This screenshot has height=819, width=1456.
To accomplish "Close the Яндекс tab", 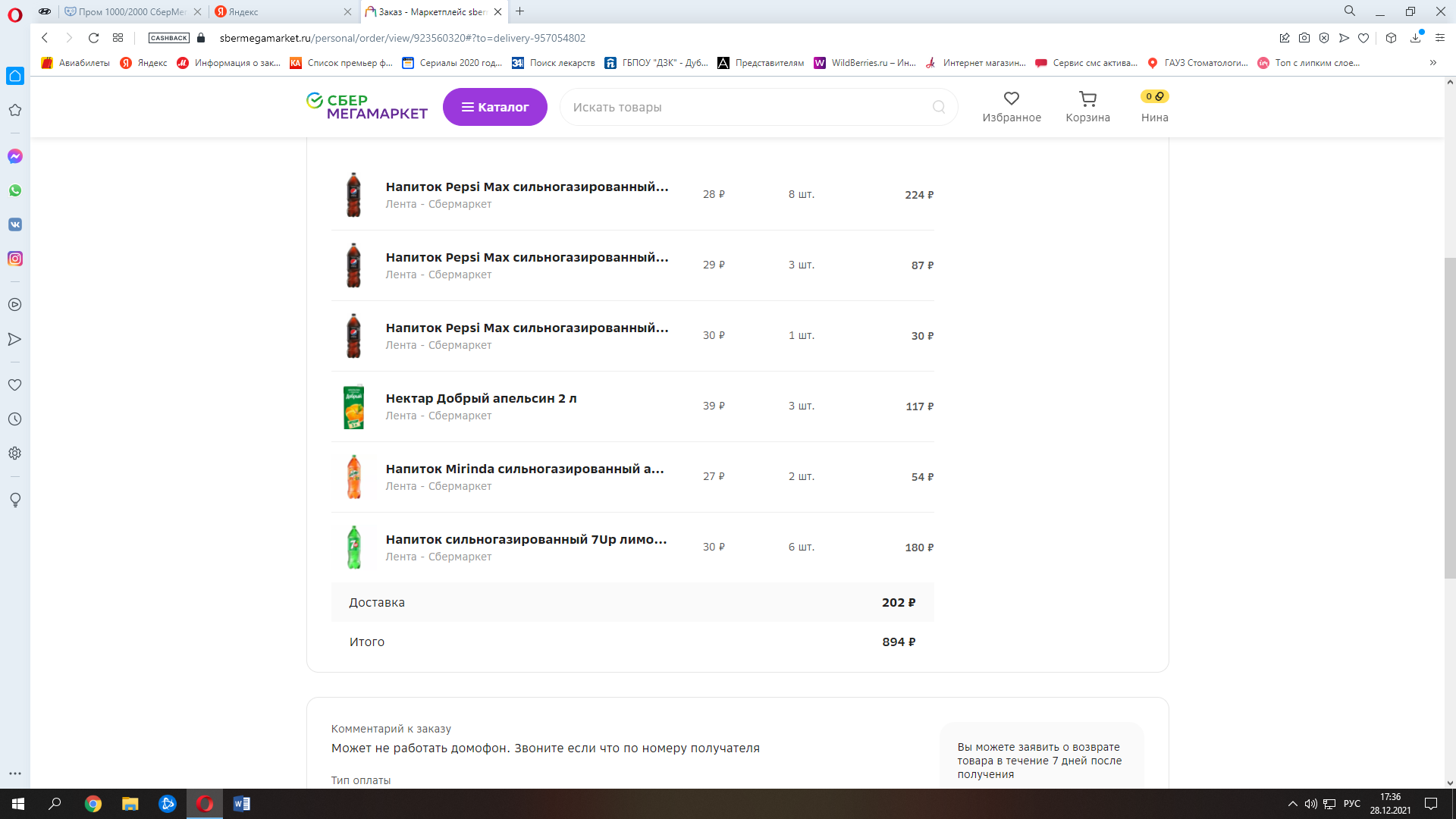I will click(347, 11).
